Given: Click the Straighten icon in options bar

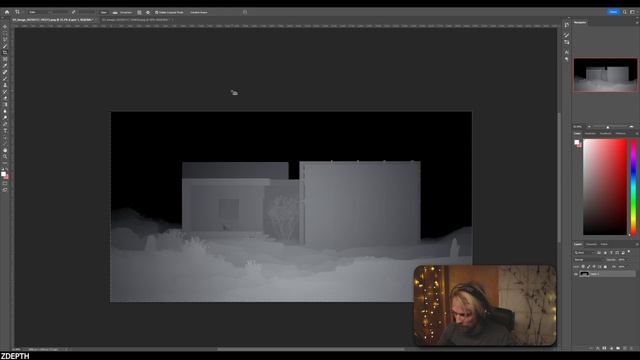Looking at the screenshot, I should coord(115,13).
